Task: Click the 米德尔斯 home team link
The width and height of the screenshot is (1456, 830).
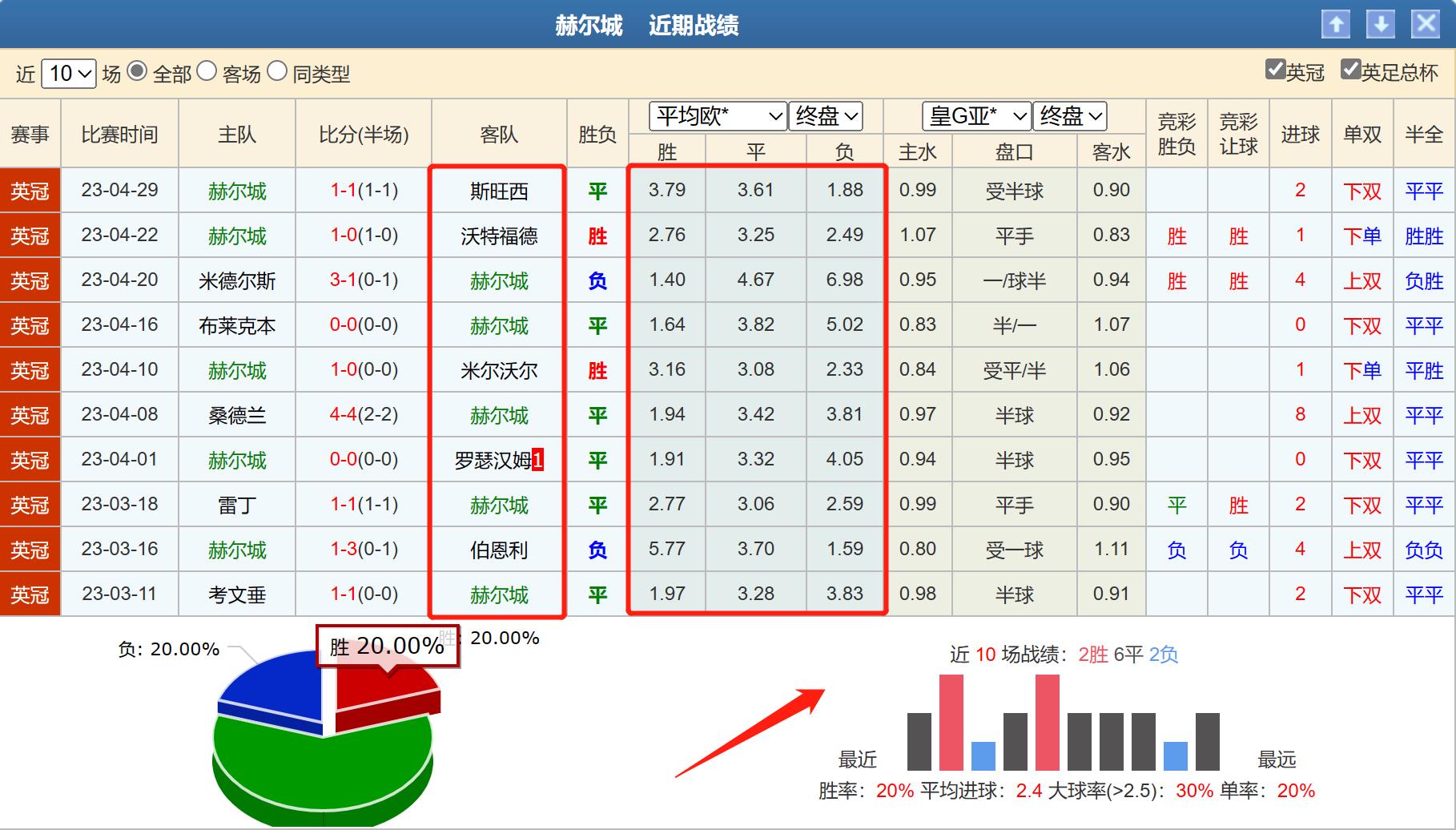Action: (x=236, y=280)
